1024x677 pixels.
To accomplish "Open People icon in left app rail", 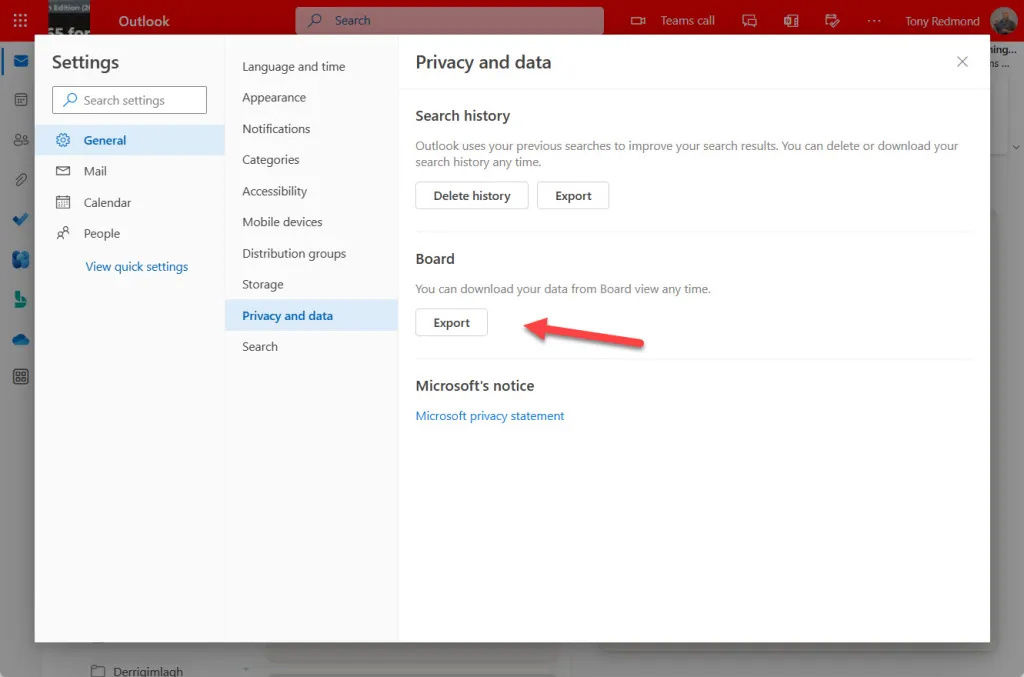I will [20, 140].
